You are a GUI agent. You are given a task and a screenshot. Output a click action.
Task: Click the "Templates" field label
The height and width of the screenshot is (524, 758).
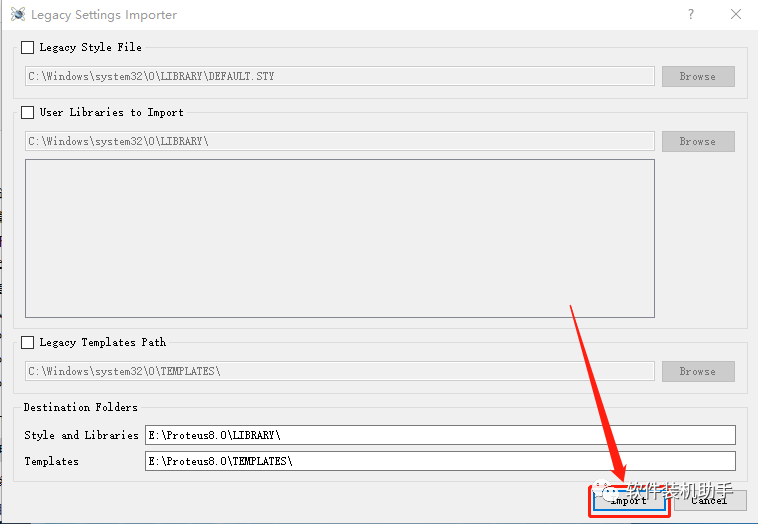click(51, 462)
